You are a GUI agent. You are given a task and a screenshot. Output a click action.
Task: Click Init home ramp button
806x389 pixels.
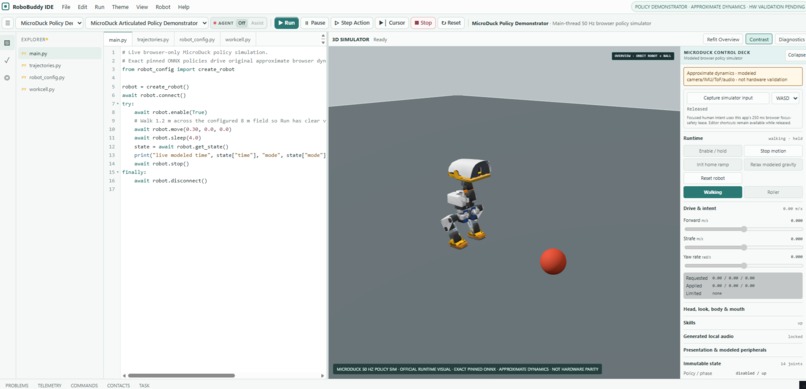[x=712, y=165]
